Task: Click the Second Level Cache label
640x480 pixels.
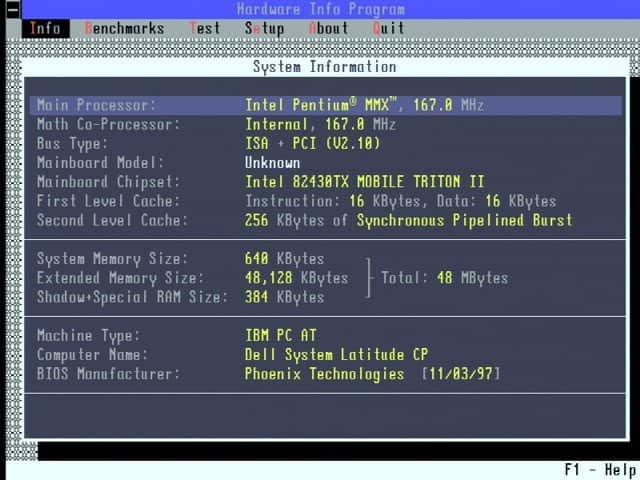Action: (x=112, y=220)
